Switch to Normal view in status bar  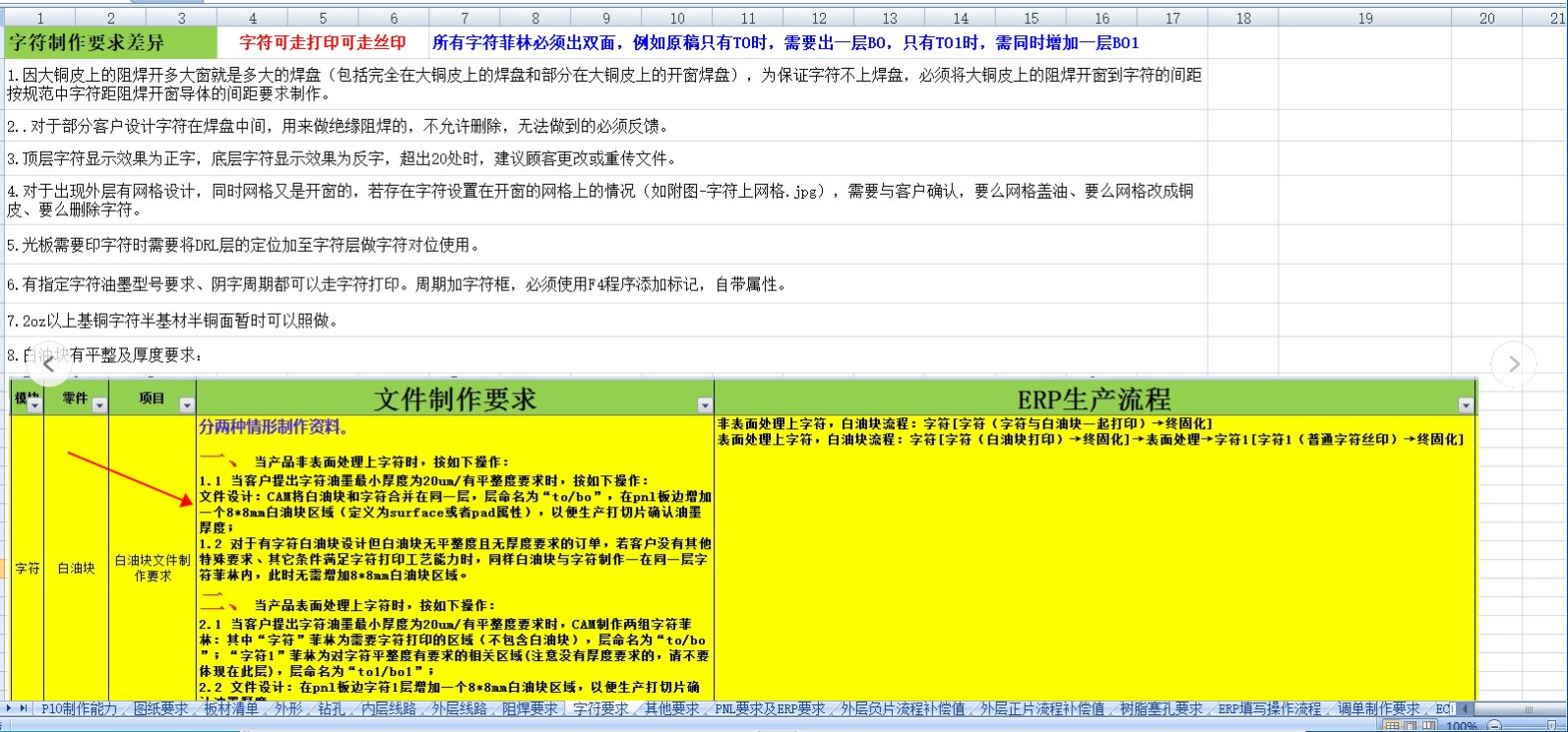point(1393,726)
